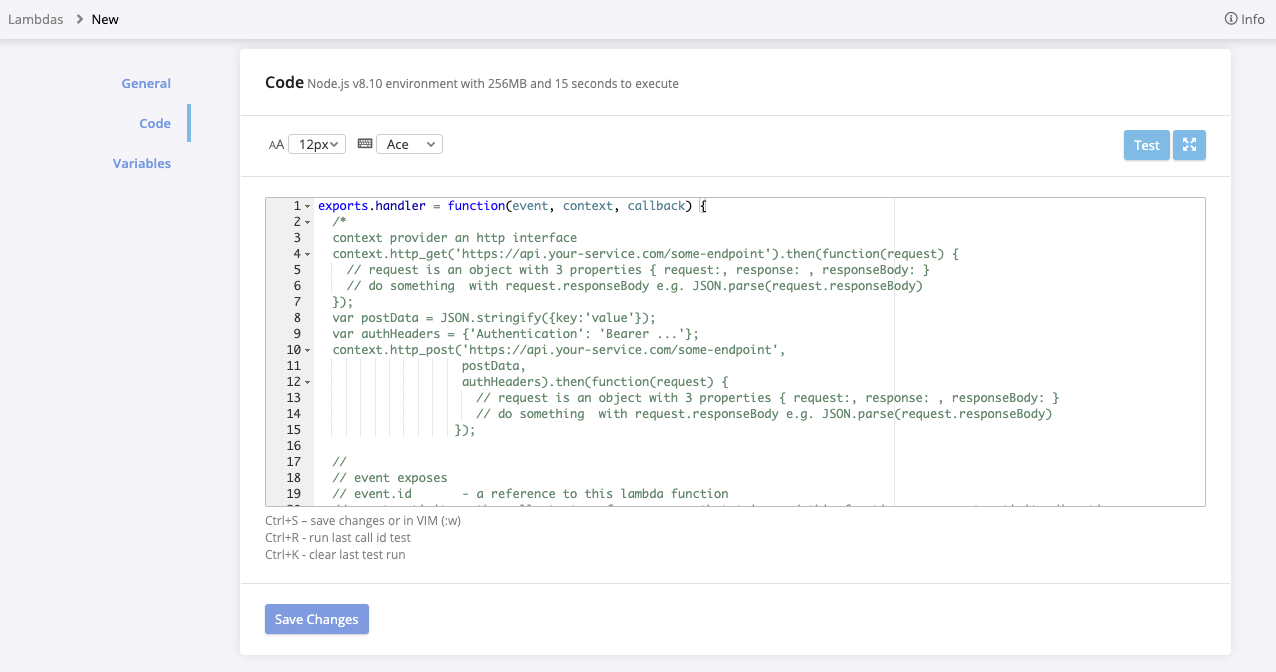The image size is (1276, 672).
Task: Collapse code fold arrow on line 10
Action: [x=307, y=350]
